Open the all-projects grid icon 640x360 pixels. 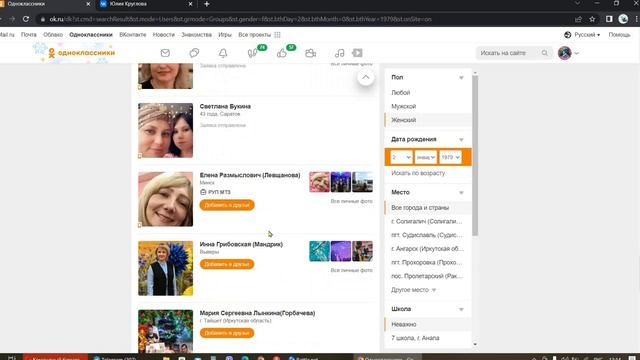pos(278,35)
